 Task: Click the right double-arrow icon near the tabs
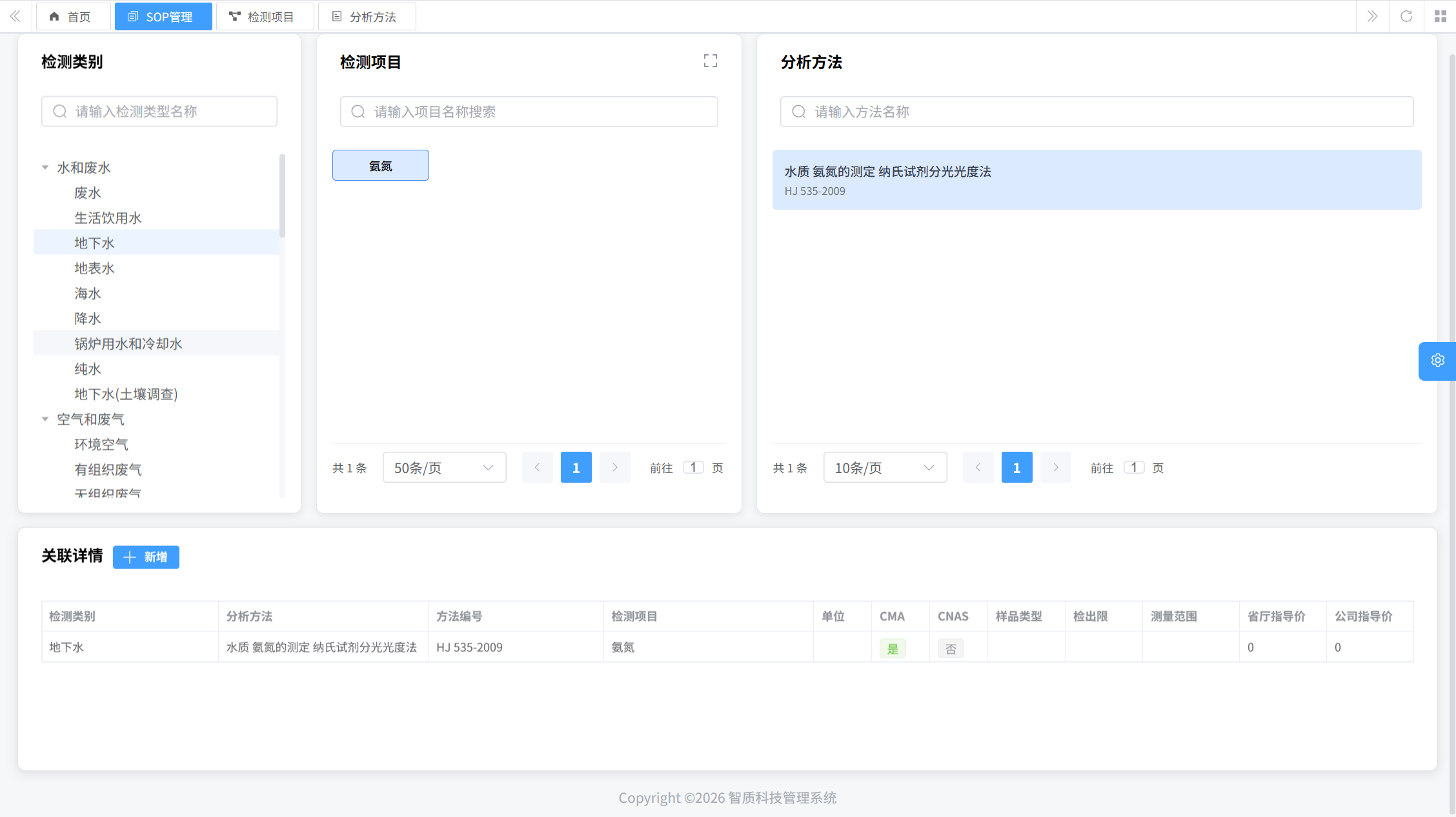1372,16
